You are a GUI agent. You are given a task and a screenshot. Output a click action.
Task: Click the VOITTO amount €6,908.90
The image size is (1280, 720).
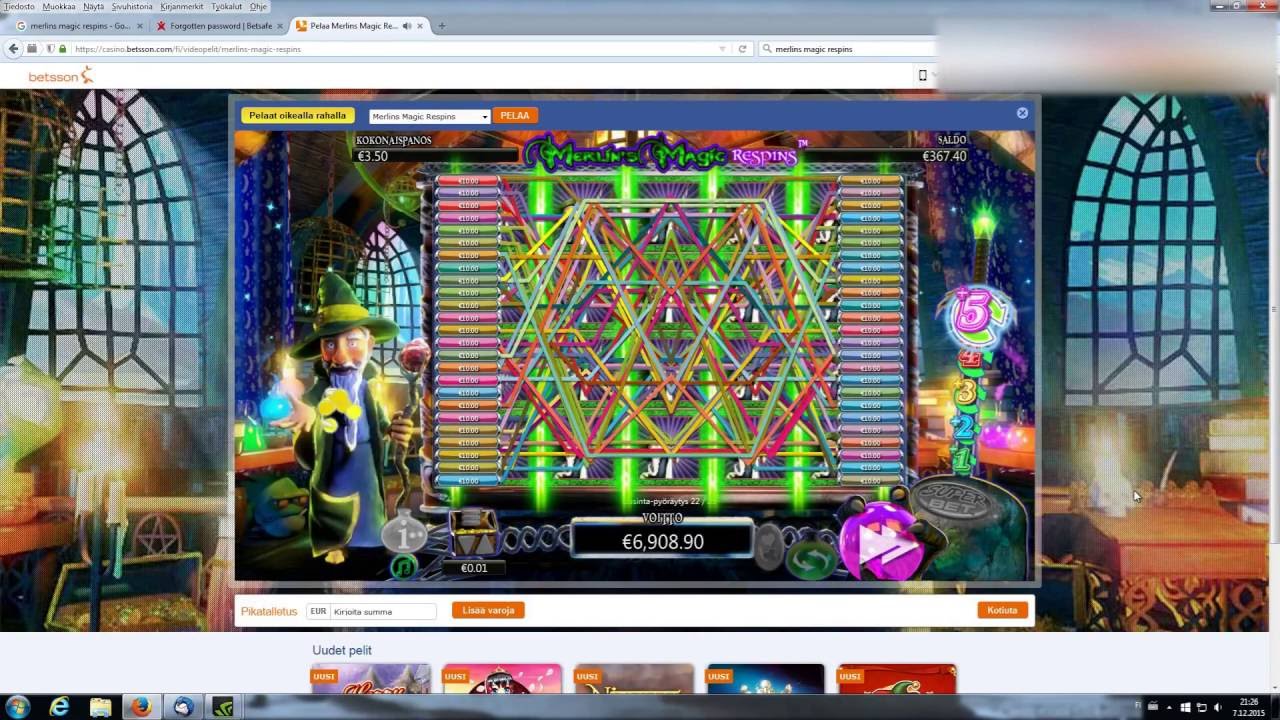(x=662, y=541)
